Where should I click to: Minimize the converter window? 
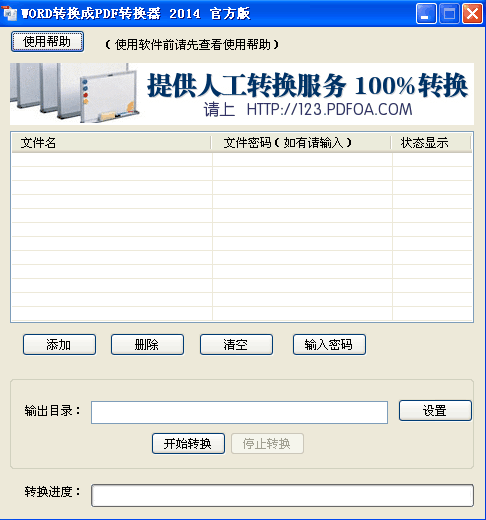click(426, 14)
